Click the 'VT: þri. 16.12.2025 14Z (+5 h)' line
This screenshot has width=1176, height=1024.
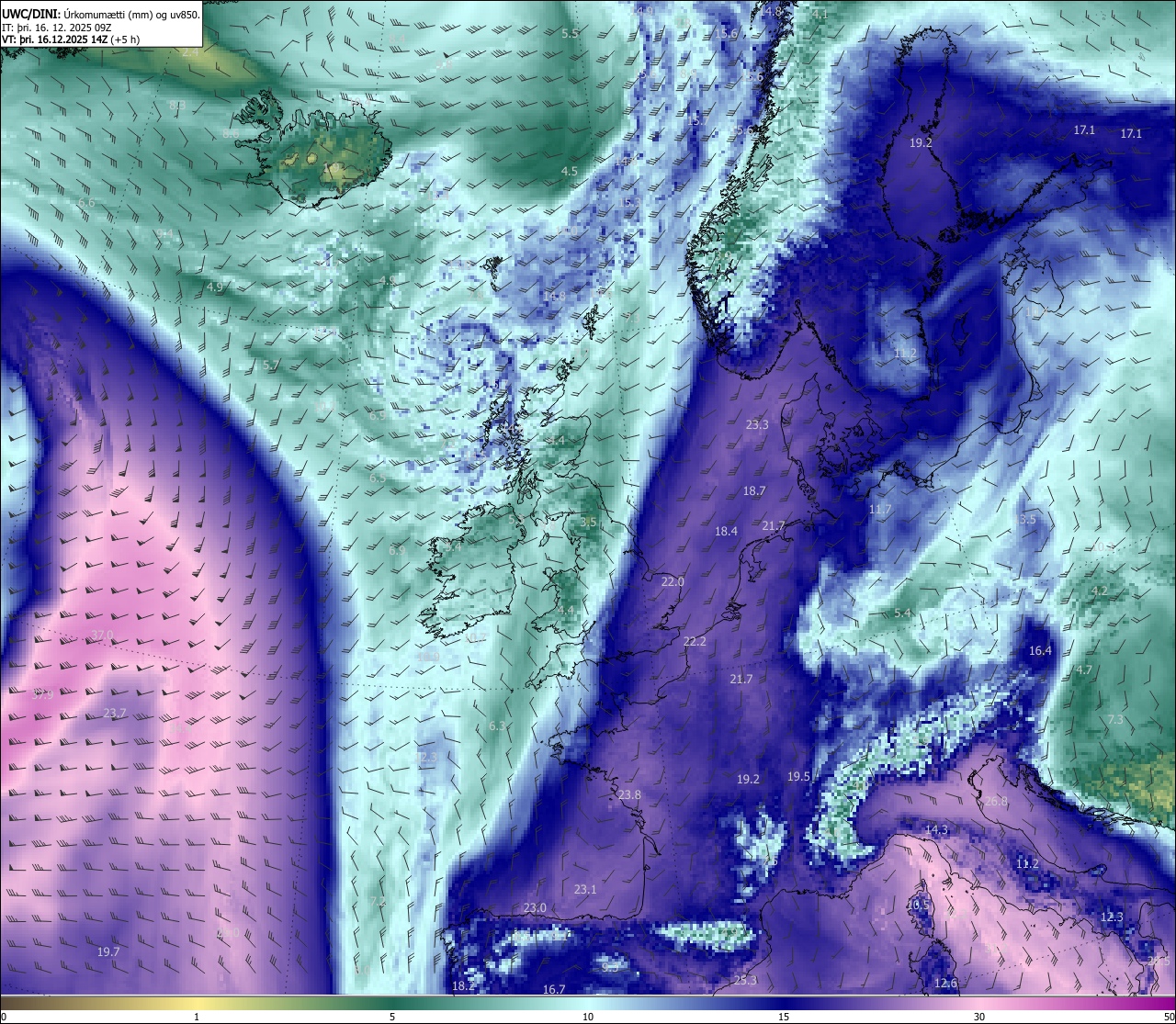pos(71,39)
